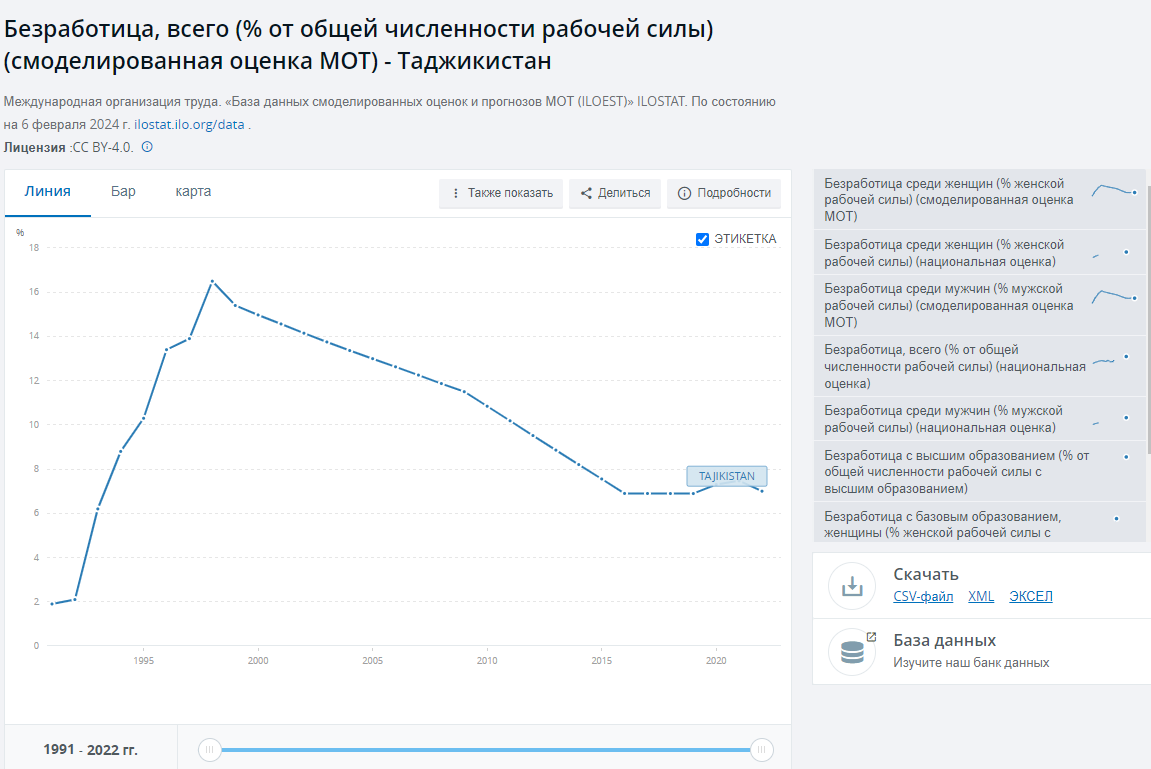Click the info icon on Подробности button
The image size is (1151, 769).
(685, 193)
